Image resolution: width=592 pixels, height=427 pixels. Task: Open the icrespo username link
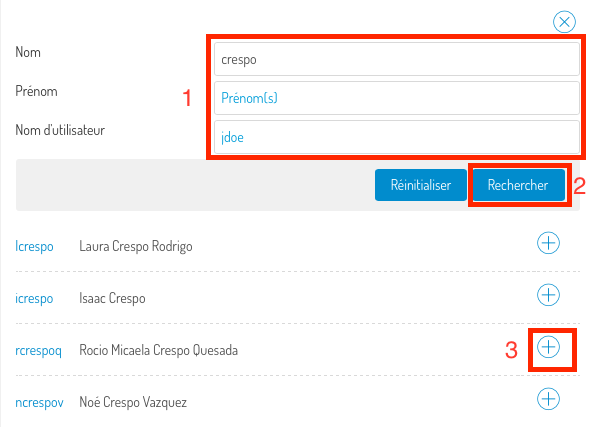(34, 298)
